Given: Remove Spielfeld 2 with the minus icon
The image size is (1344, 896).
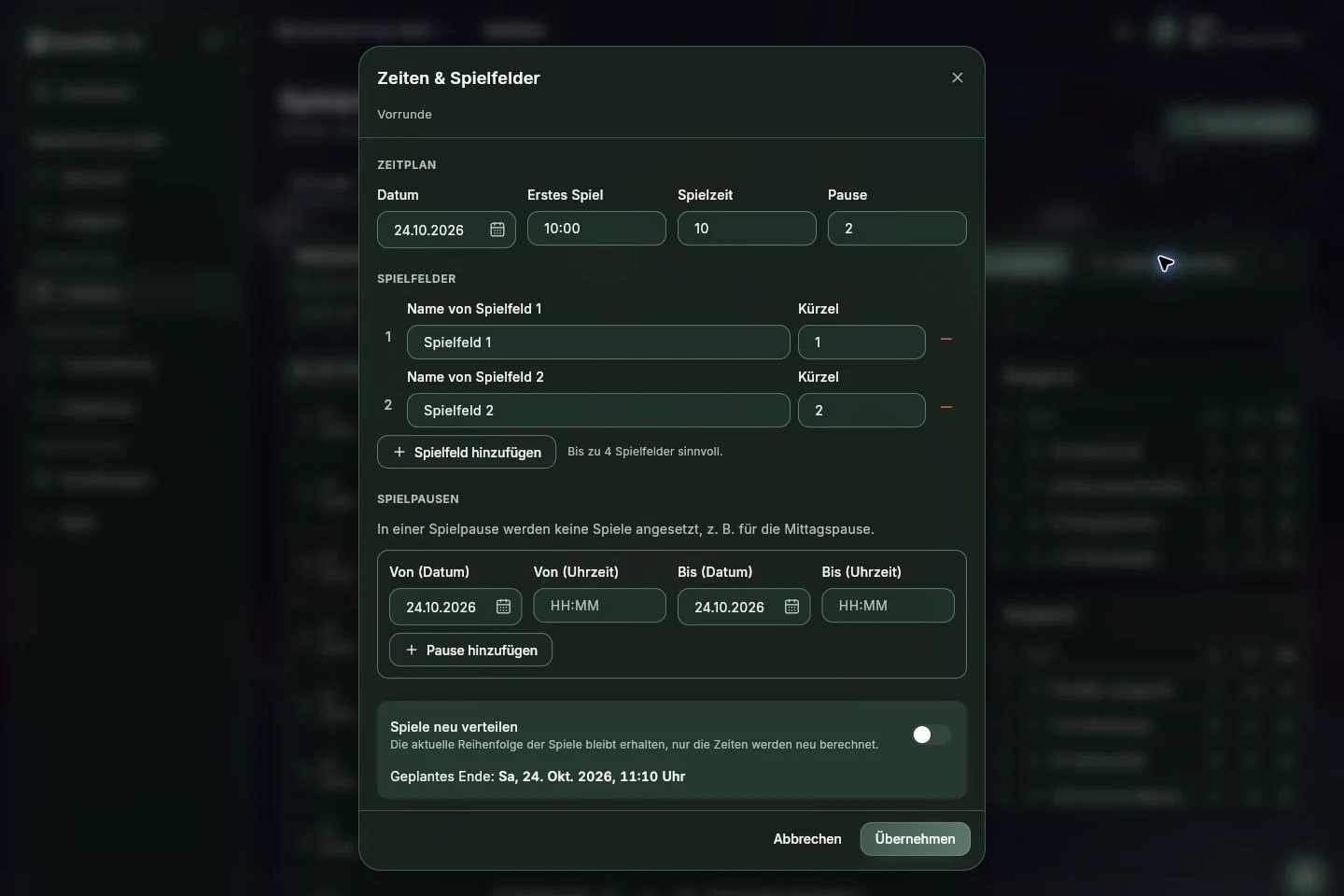Looking at the screenshot, I should click(946, 408).
